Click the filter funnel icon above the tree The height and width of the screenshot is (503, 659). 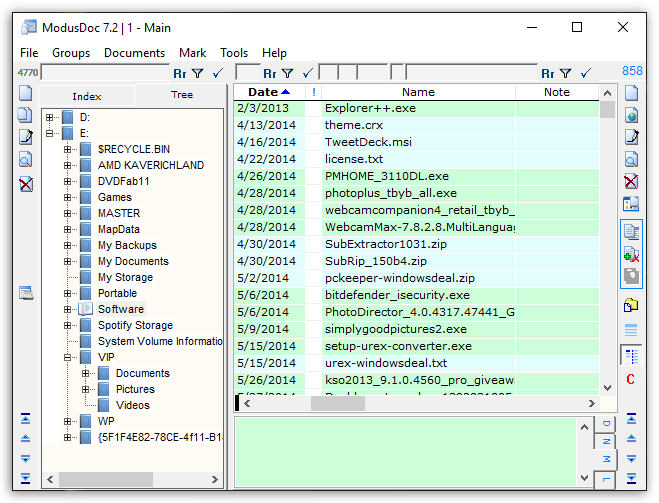[x=197, y=73]
